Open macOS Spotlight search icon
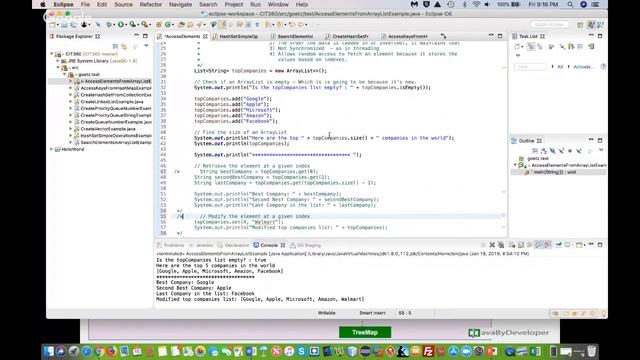This screenshot has width=640, height=360. (x=570, y=4)
